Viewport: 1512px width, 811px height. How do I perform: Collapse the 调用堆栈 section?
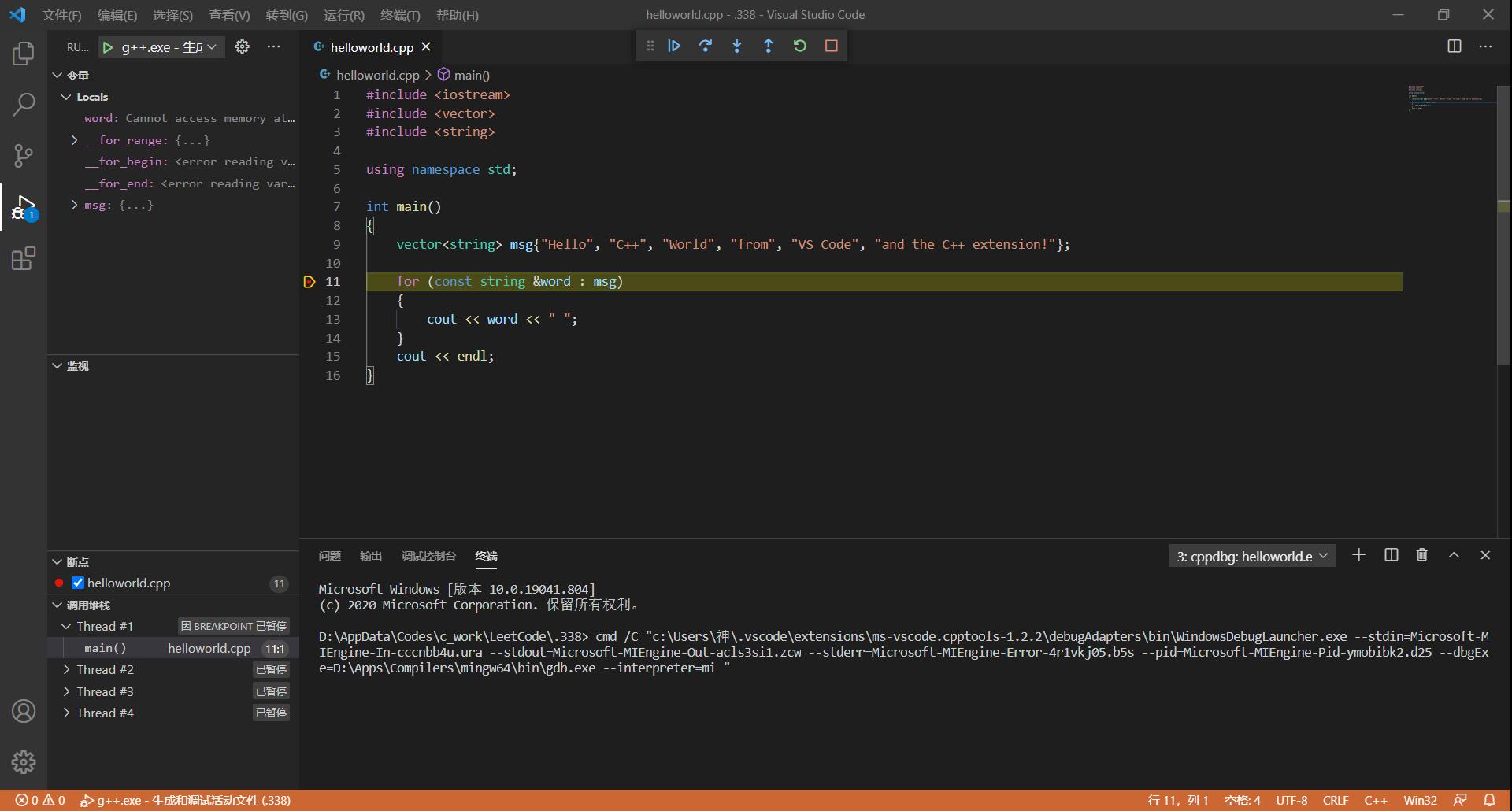click(57, 605)
